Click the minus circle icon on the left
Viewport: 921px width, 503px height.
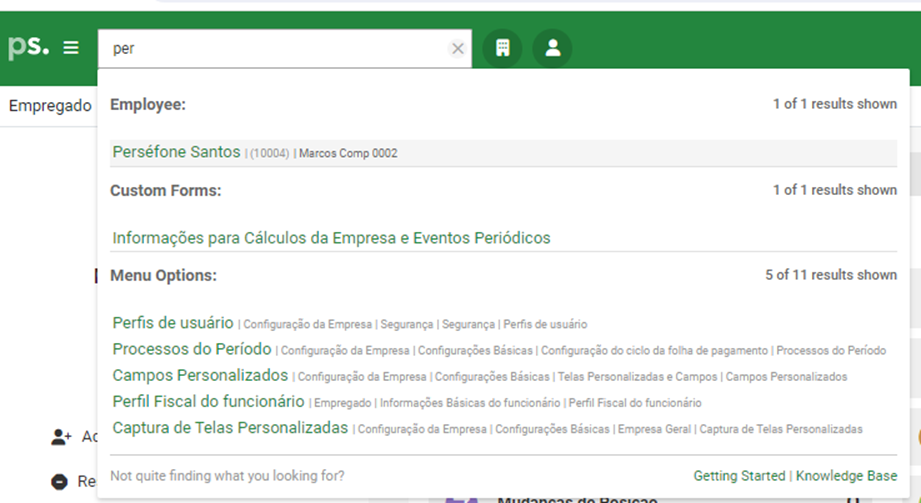coord(59,481)
